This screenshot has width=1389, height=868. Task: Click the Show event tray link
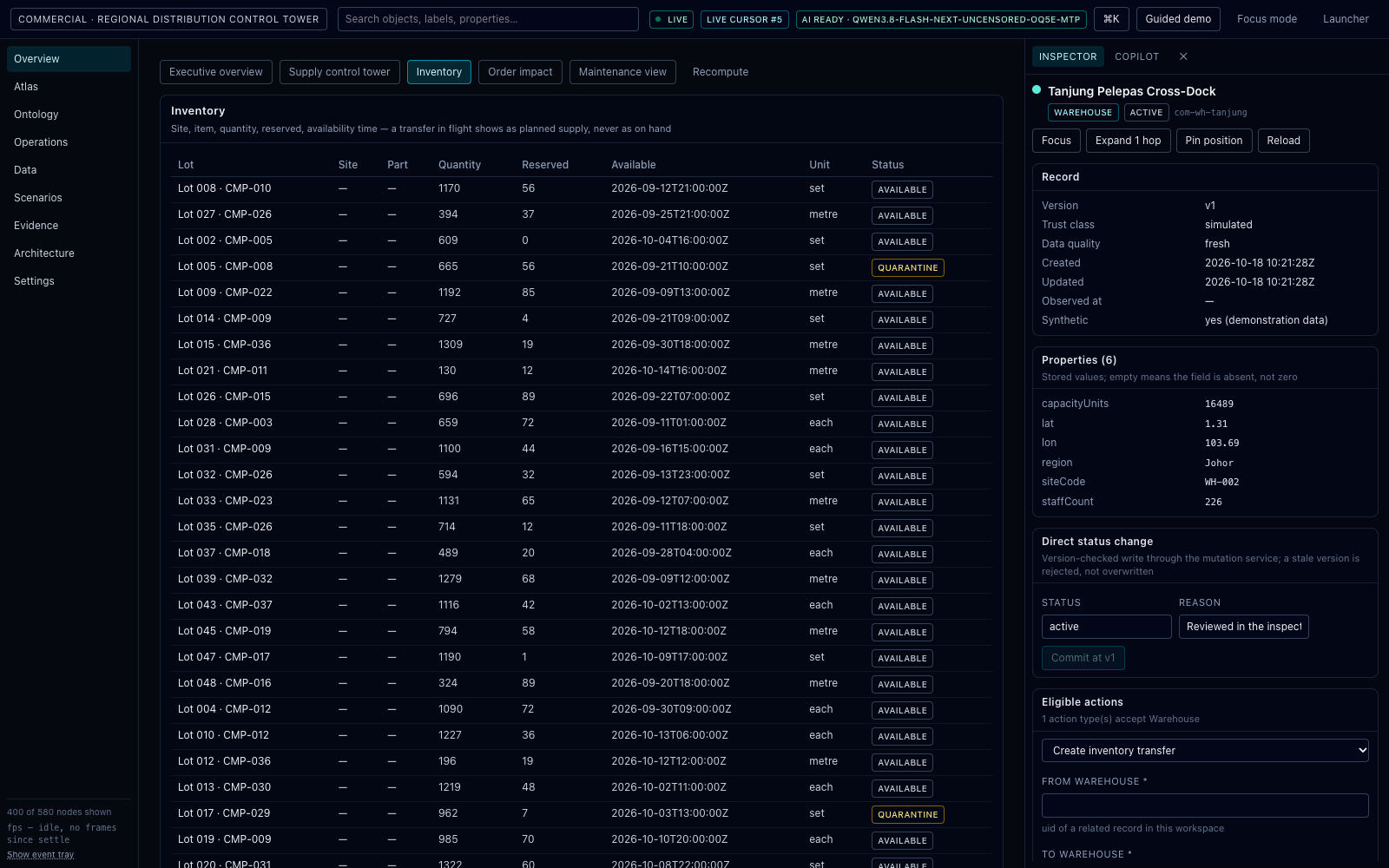[x=41, y=855]
